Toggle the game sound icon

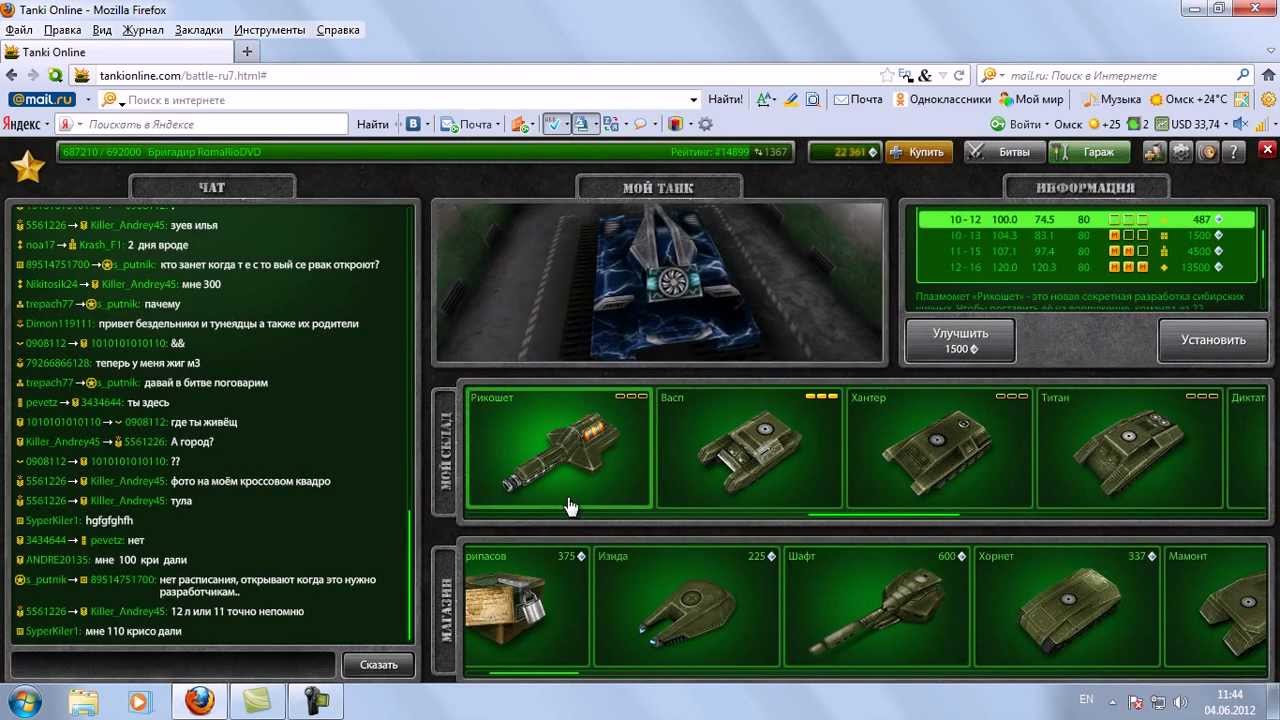(1208, 152)
